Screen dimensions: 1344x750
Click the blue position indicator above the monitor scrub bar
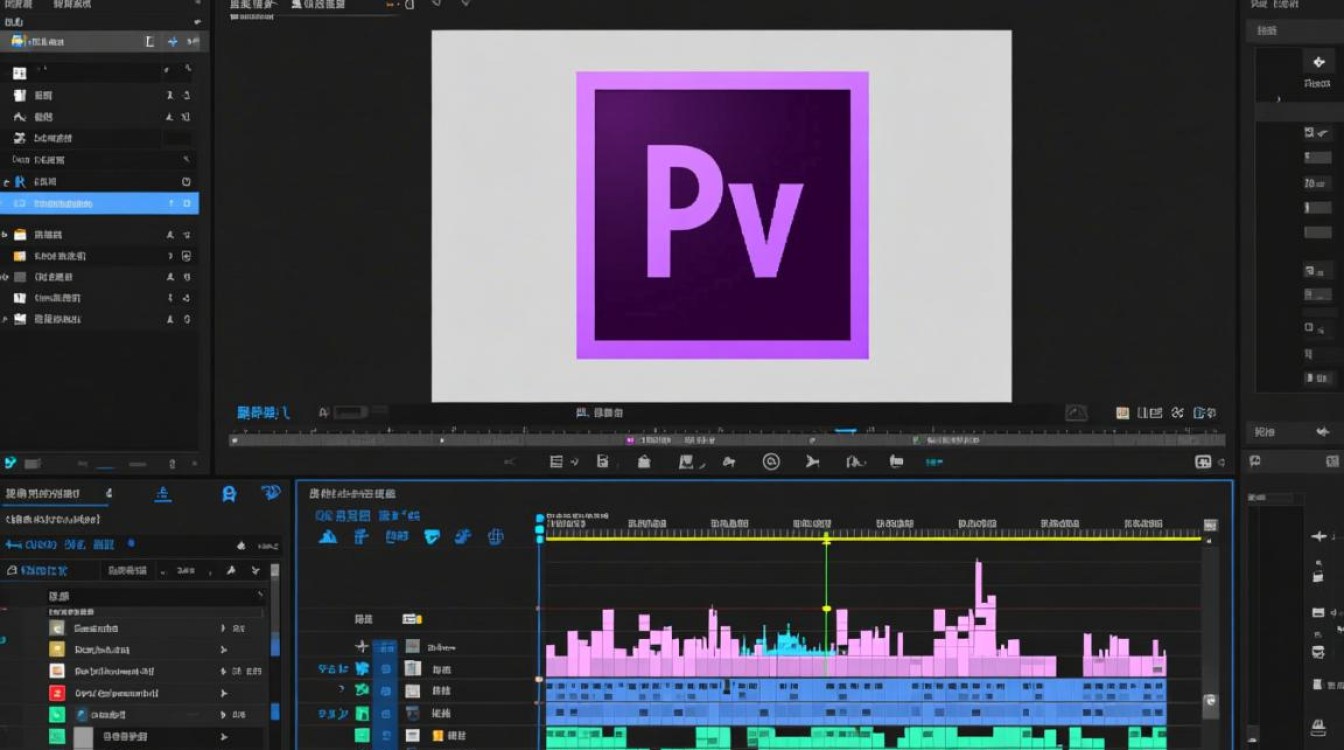coord(846,431)
